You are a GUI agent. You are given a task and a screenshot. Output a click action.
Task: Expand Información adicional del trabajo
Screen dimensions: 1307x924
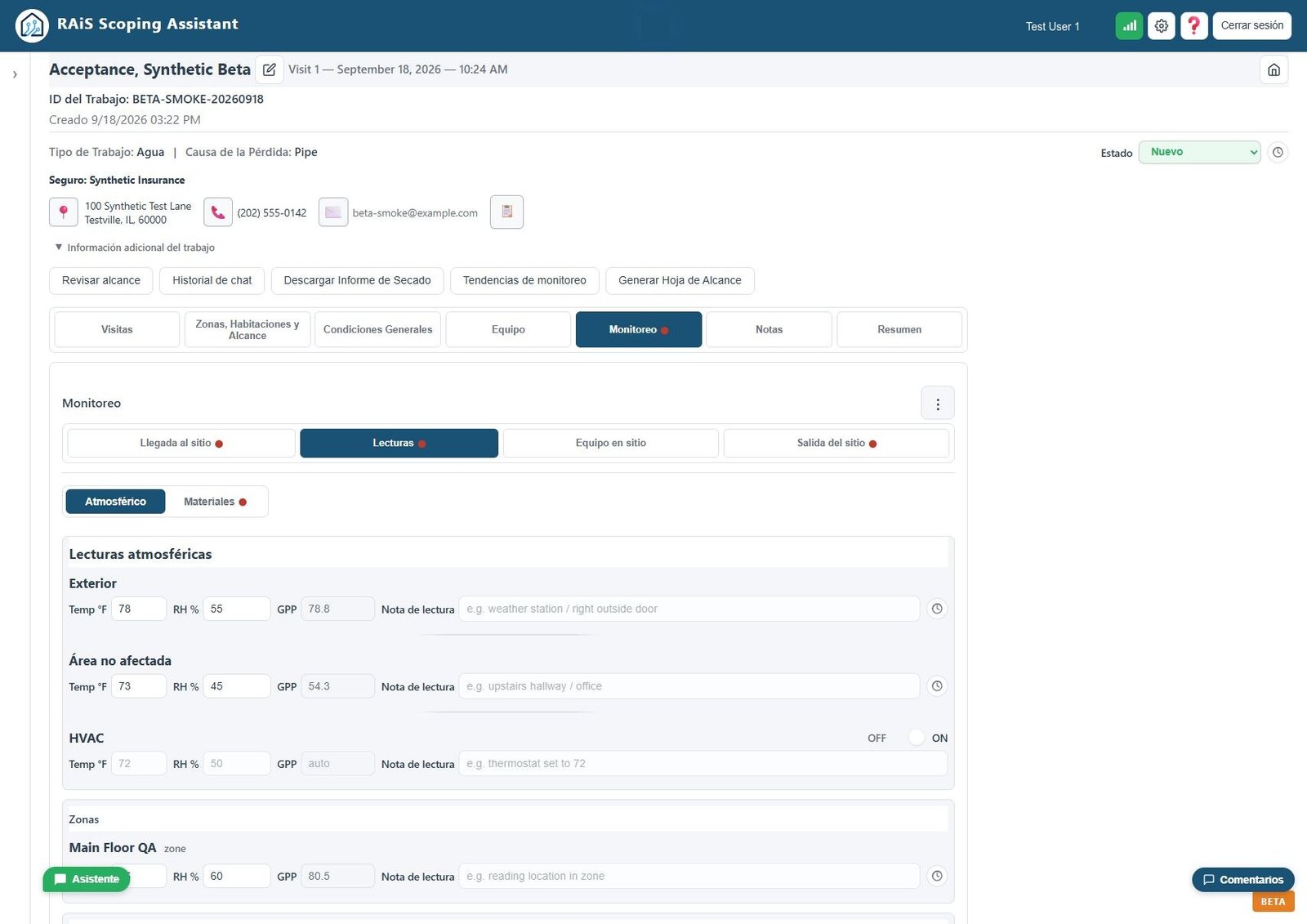pyautogui.click(x=135, y=248)
